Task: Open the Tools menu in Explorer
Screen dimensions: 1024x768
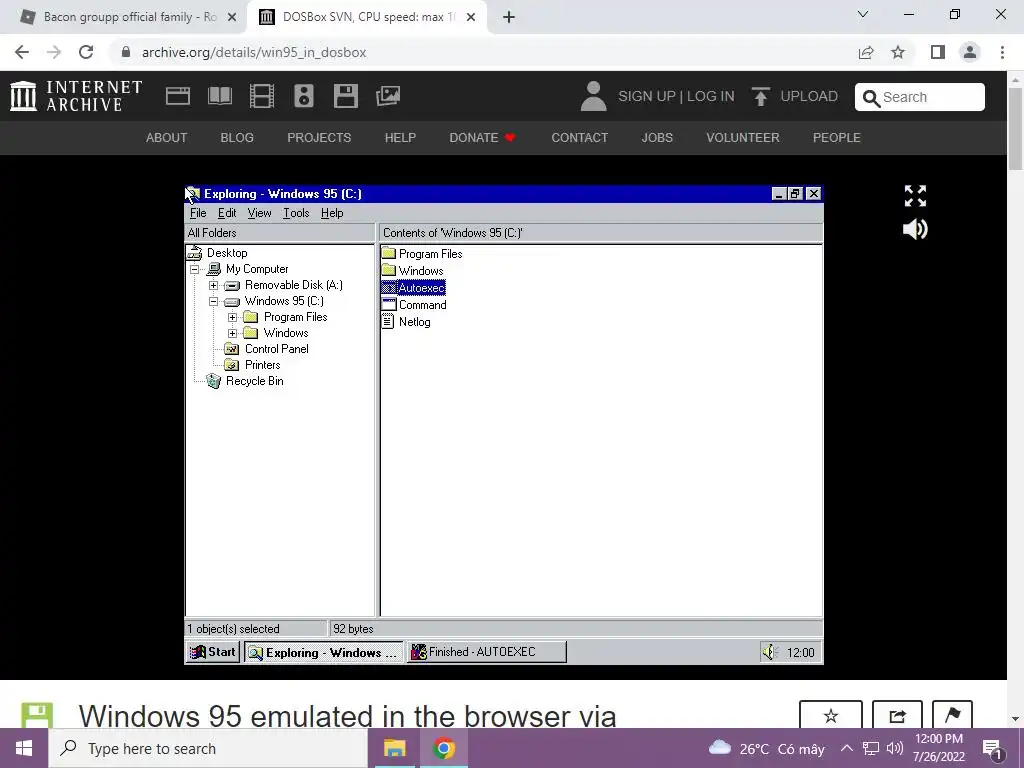Action: pyautogui.click(x=296, y=213)
